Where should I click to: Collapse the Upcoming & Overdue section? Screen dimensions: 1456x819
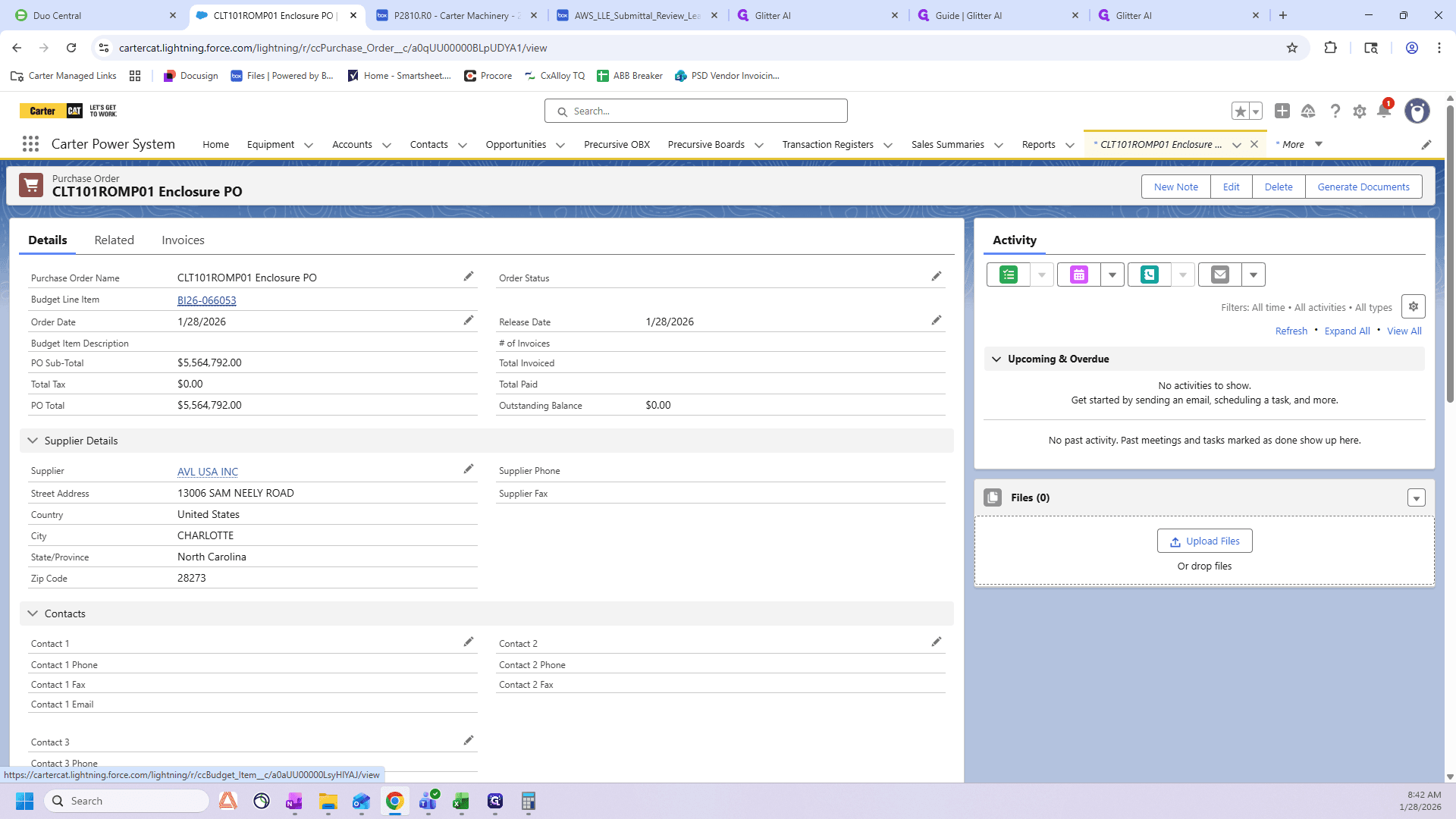point(996,359)
